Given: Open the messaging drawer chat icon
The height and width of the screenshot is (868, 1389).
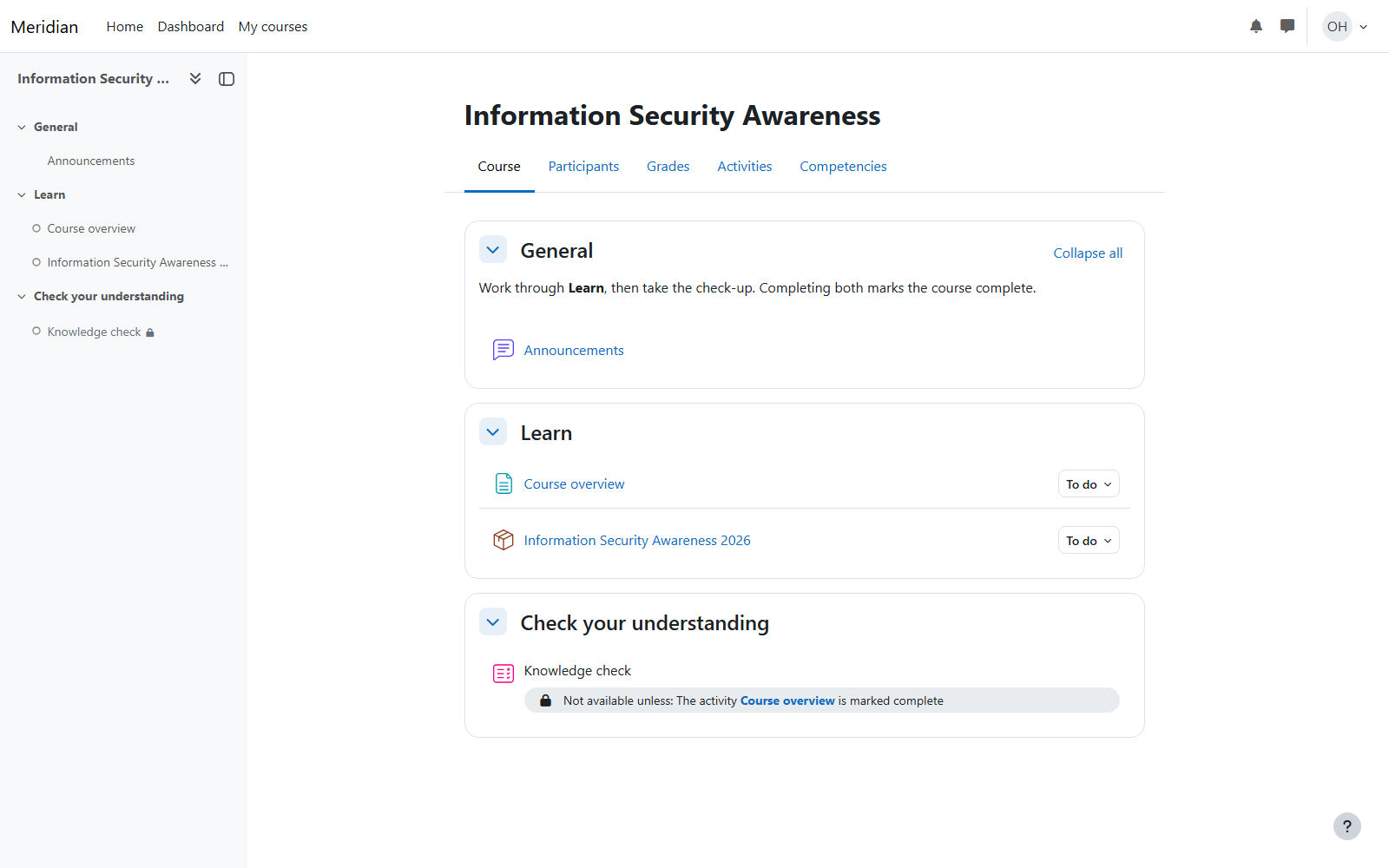Looking at the screenshot, I should click(x=1287, y=26).
